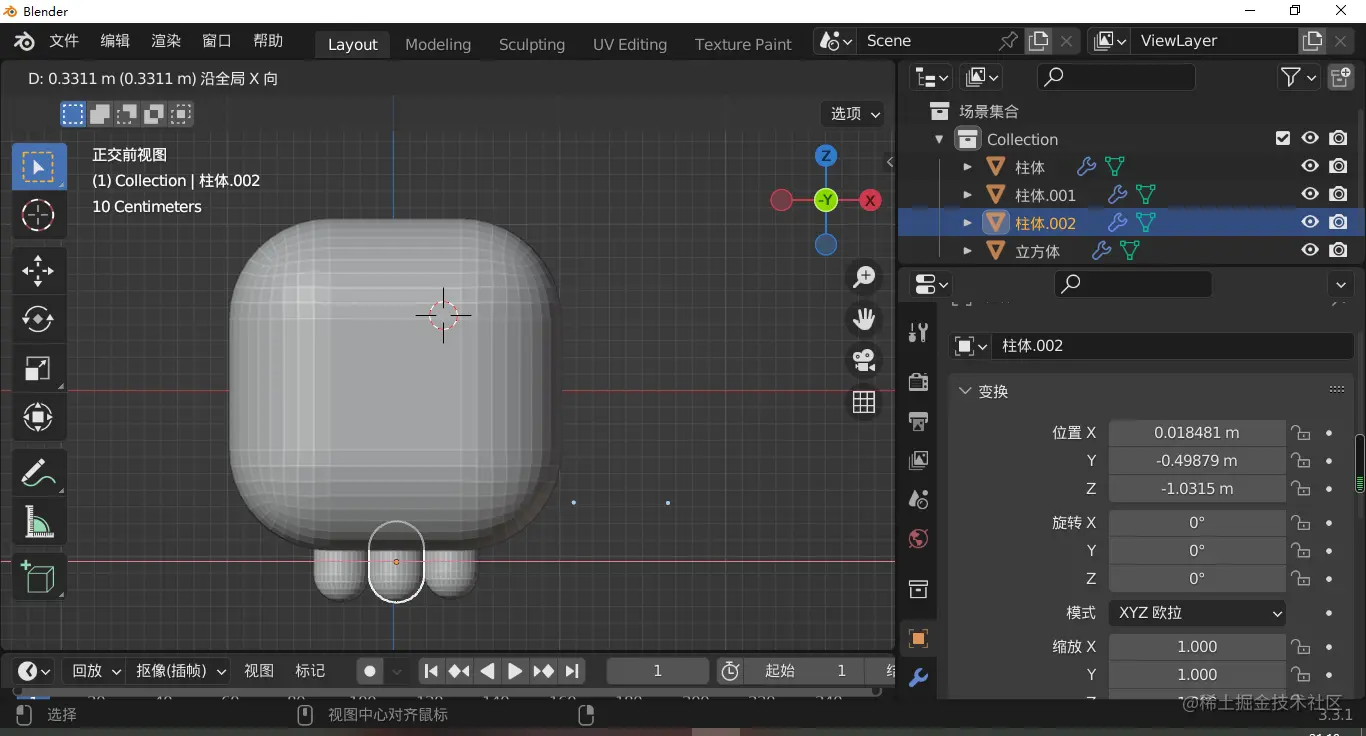The image size is (1366, 736).
Task: Expand the 立方体 tree item
Action: [967, 251]
